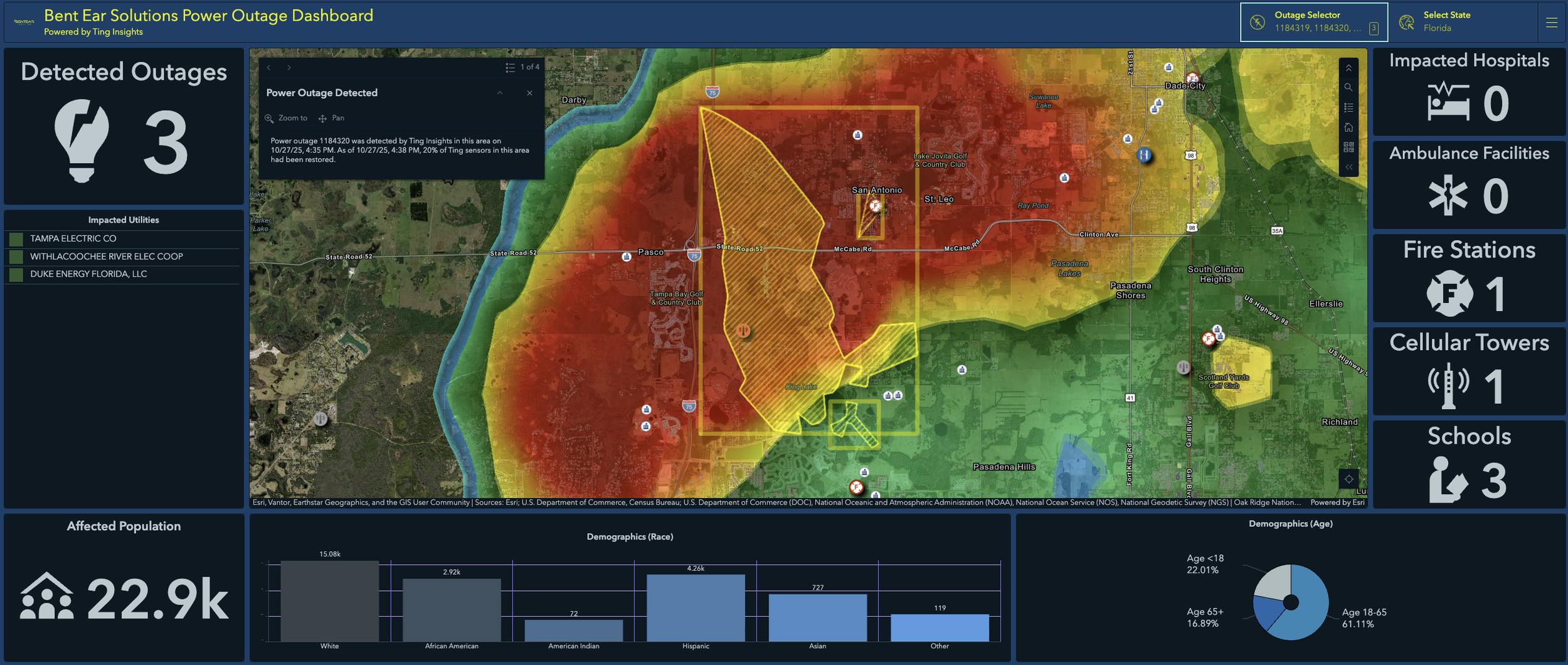Viewport: 1568px width, 665px height.
Task: Open the map Legend tool
Action: [x=1348, y=107]
